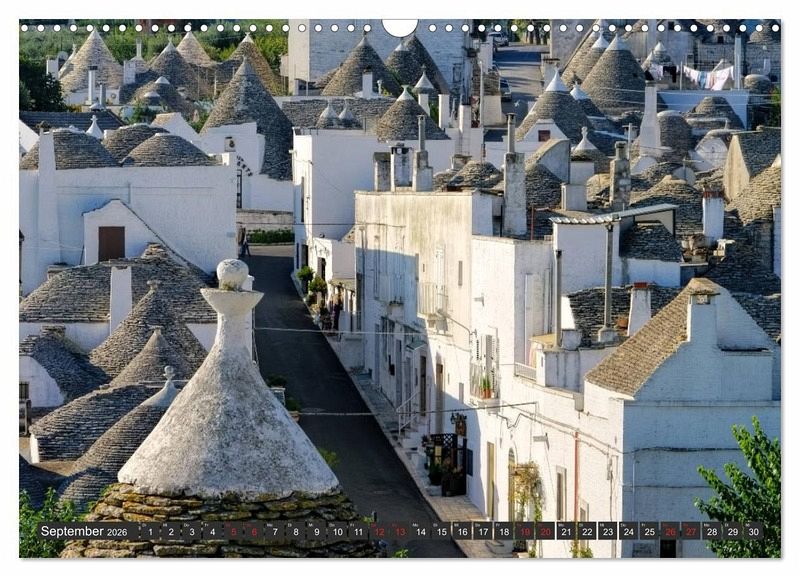This screenshot has height=577, width=800.
Task: Click the brown wooden door on white house
Action: coord(111,243)
